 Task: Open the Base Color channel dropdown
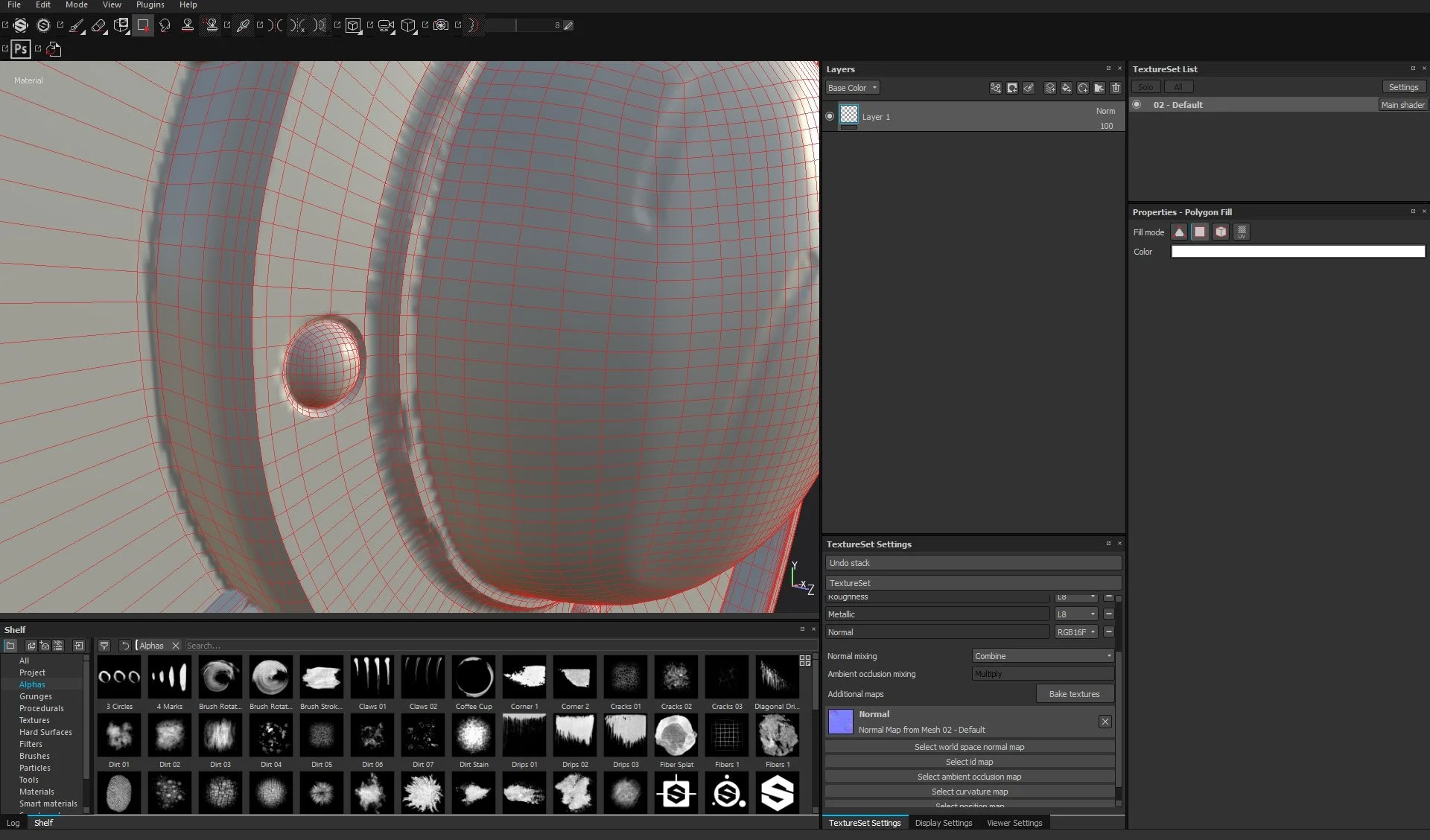tap(852, 88)
